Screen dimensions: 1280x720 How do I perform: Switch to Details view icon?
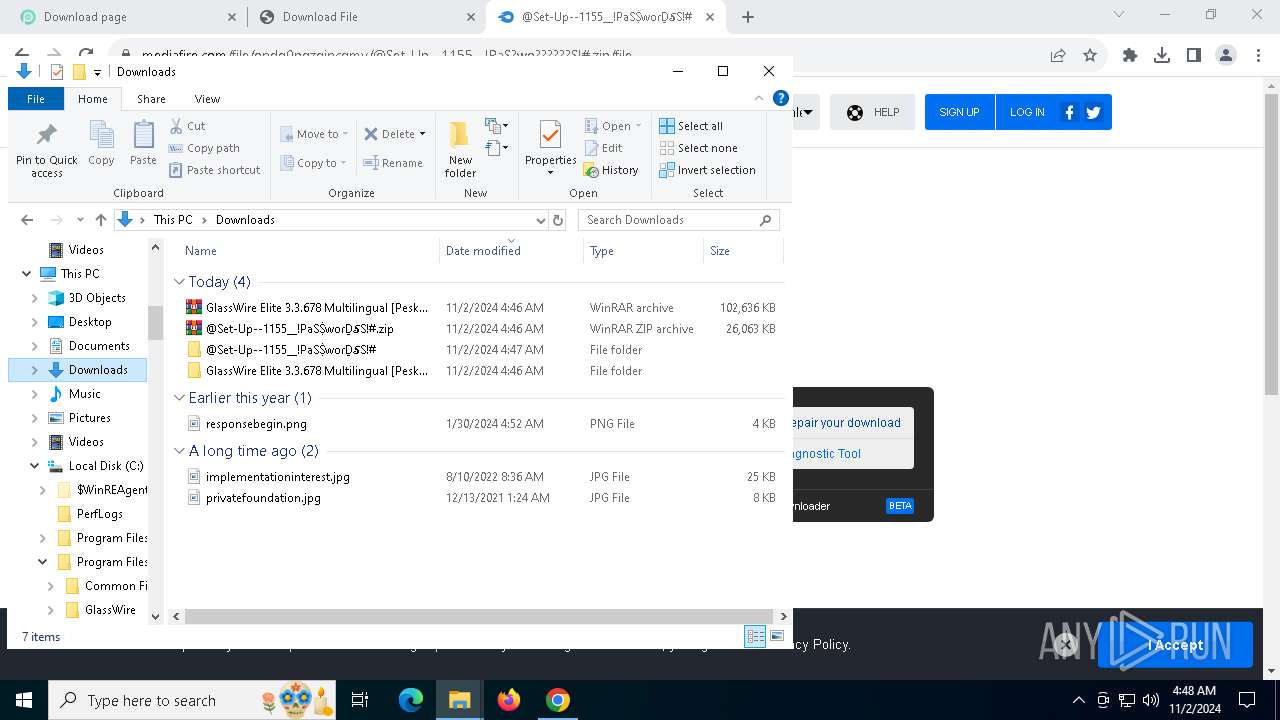(x=755, y=636)
